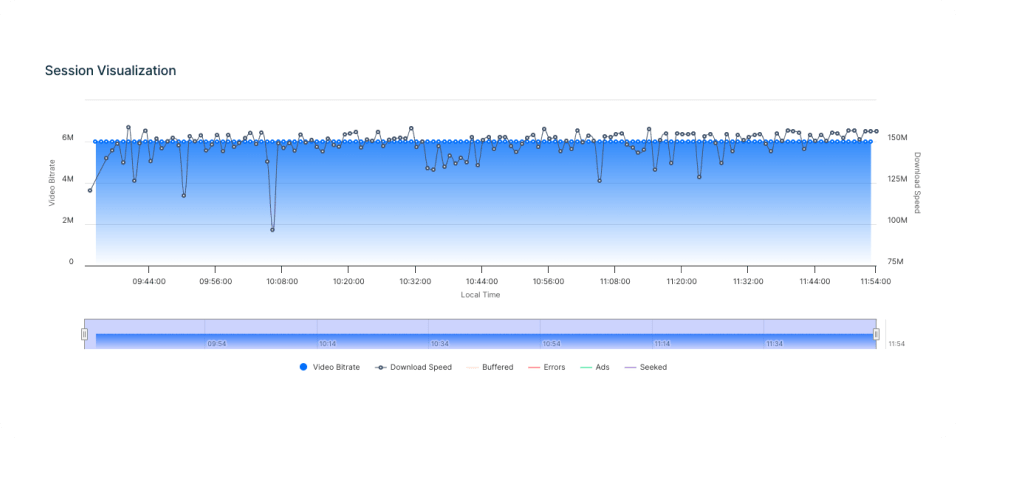Click the 10:44:00 x-axis label
This screenshot has width=1024, height=504.
[x=482, y=281]
